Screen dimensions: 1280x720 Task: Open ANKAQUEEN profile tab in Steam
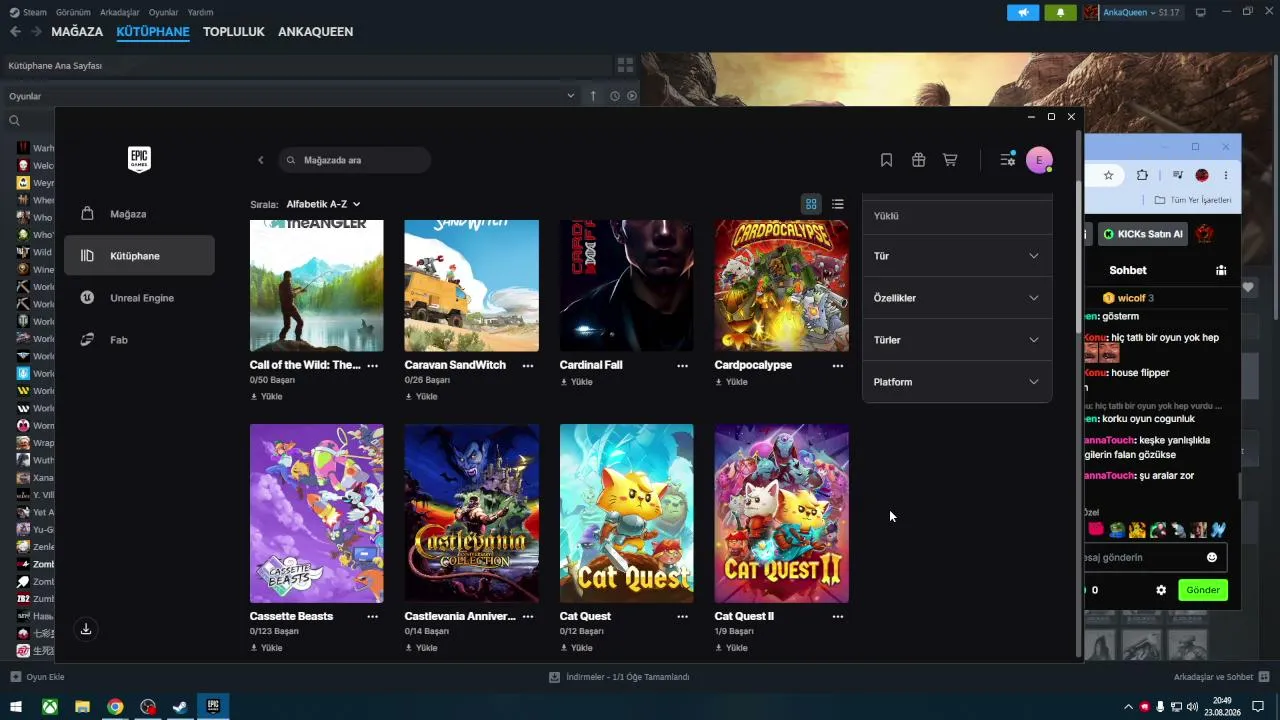point(315,32)
